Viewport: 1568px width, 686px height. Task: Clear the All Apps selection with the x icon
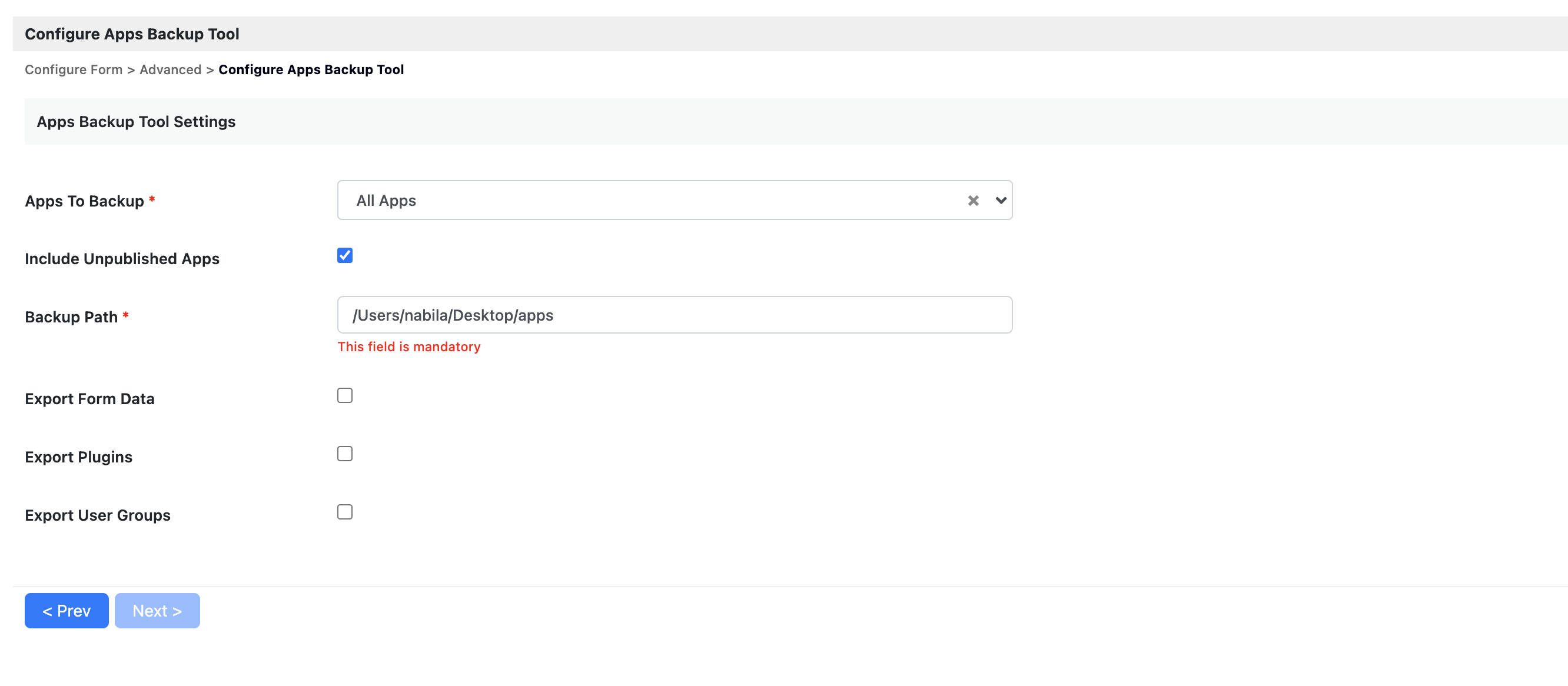[x=973, y=200]
